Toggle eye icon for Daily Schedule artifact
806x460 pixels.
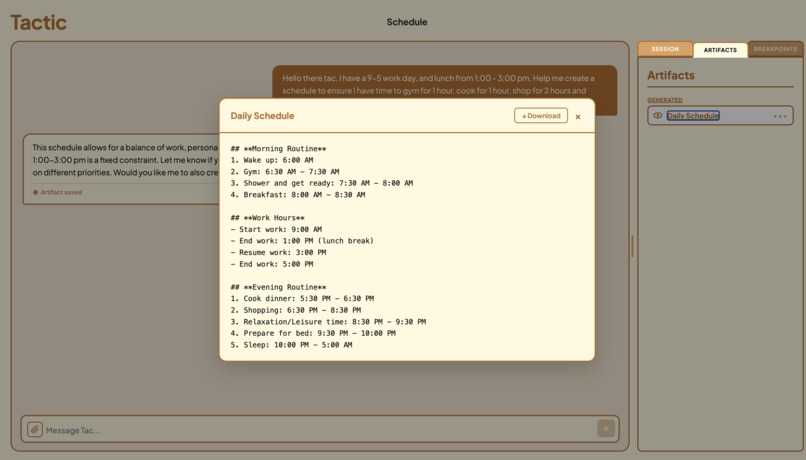(657, 116)
